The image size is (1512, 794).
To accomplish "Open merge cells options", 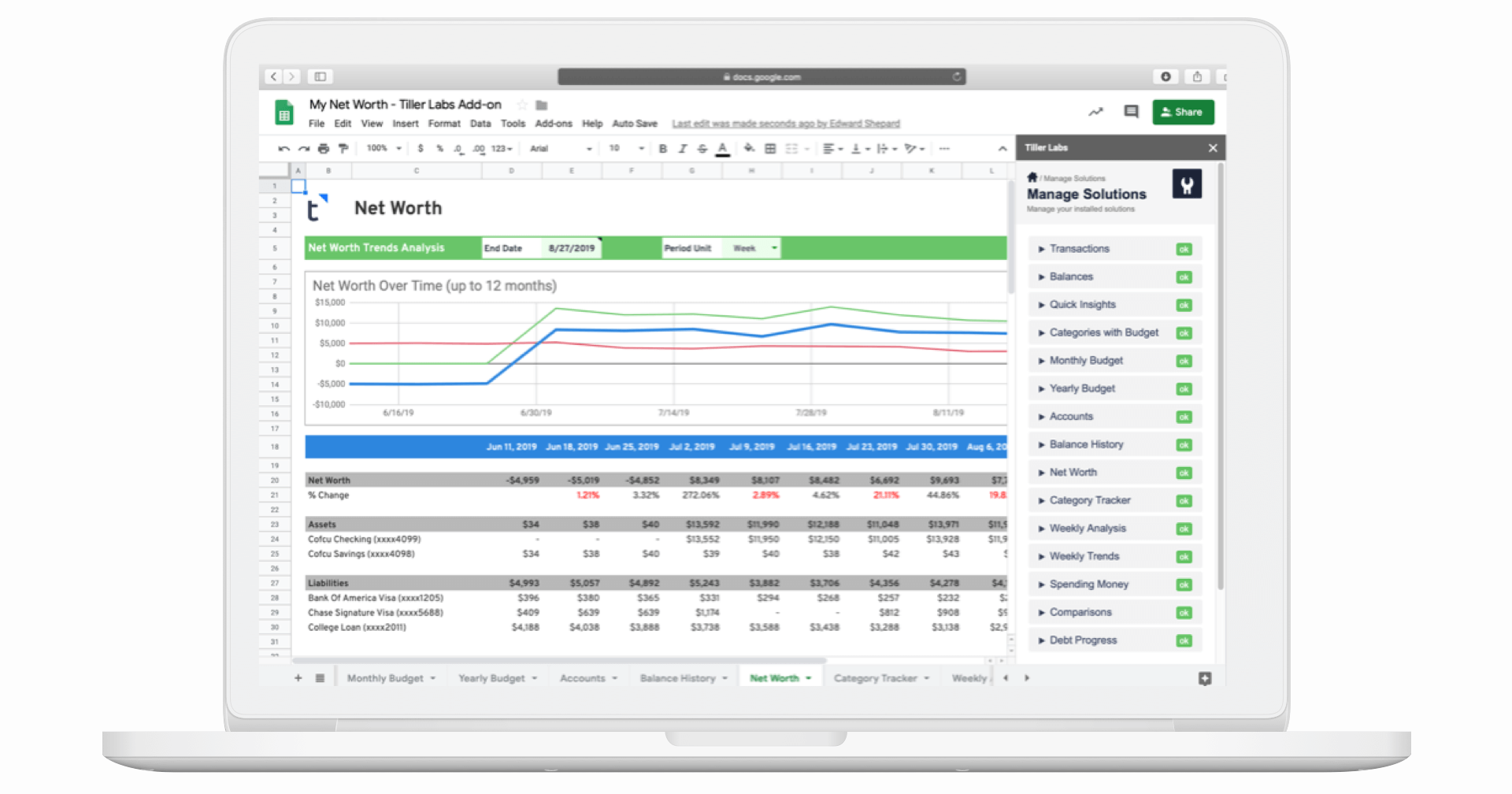I will click(797, 148).
